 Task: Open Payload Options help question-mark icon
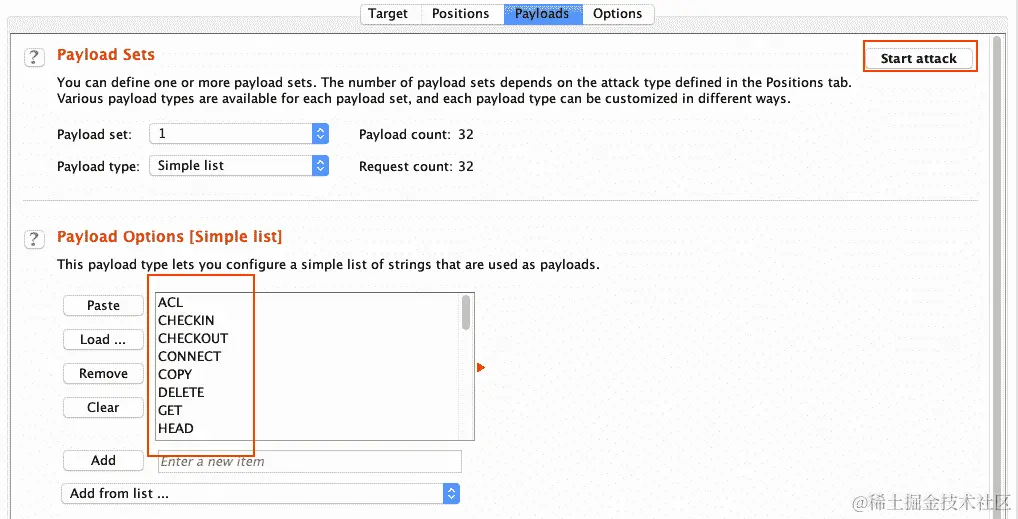point(34,239)
